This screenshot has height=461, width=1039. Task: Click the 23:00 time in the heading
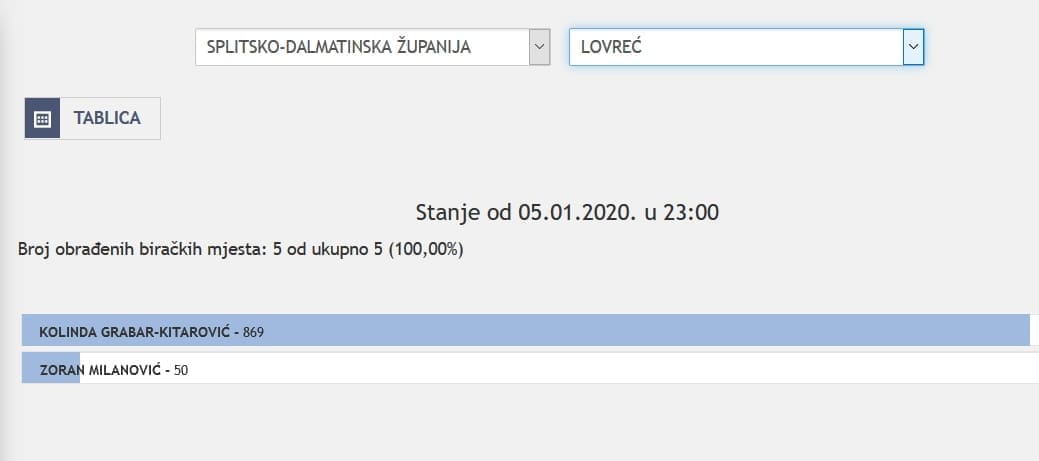pyautogui.click(x=692, y=212)
